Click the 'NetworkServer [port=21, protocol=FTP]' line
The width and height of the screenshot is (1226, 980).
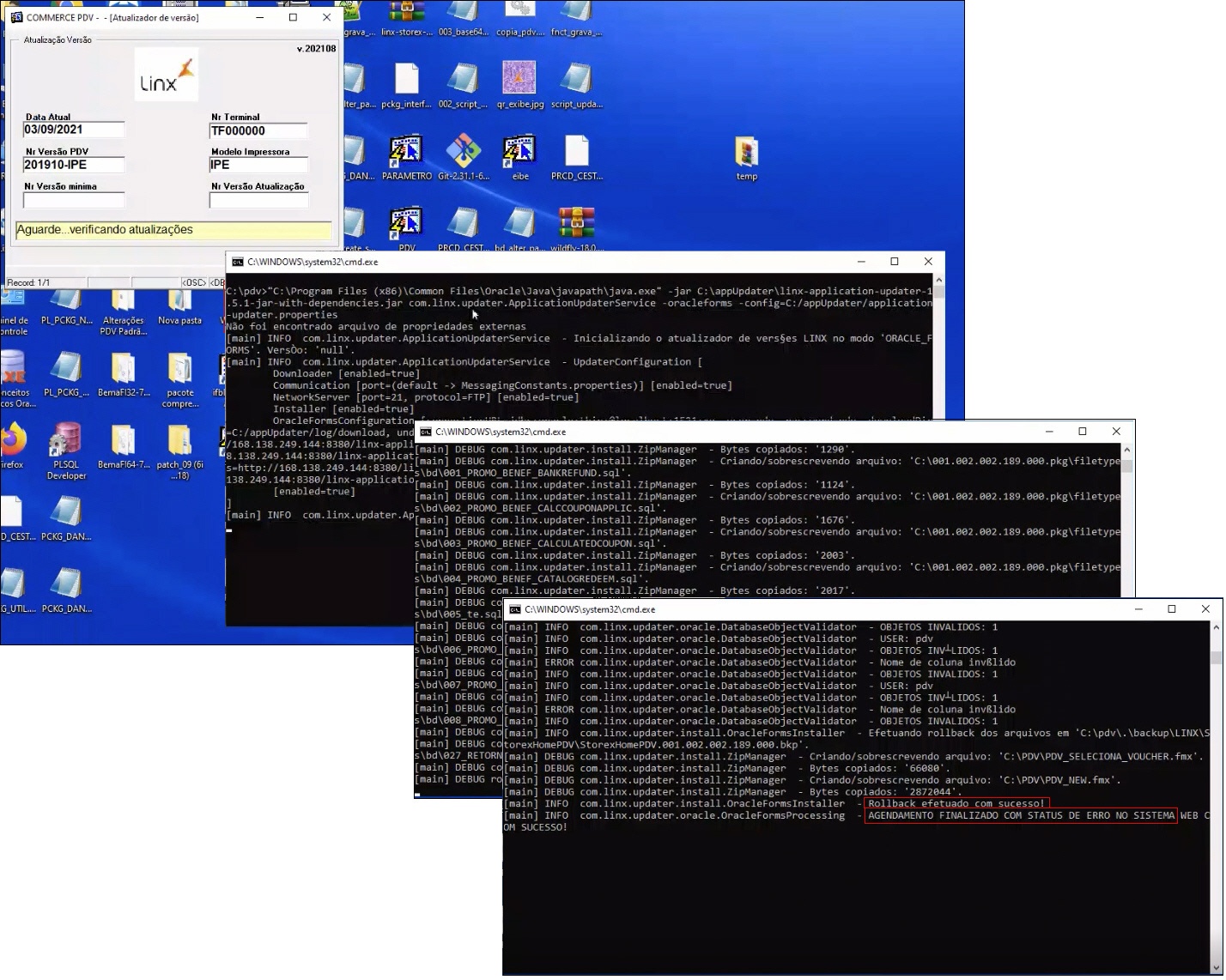426,397
